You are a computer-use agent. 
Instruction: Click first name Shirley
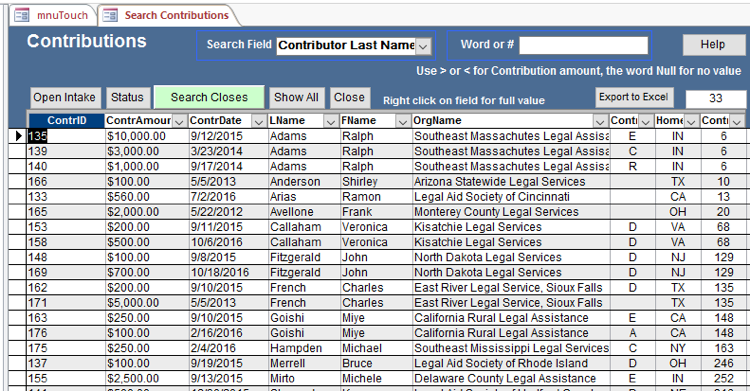[x=375, y=182]
